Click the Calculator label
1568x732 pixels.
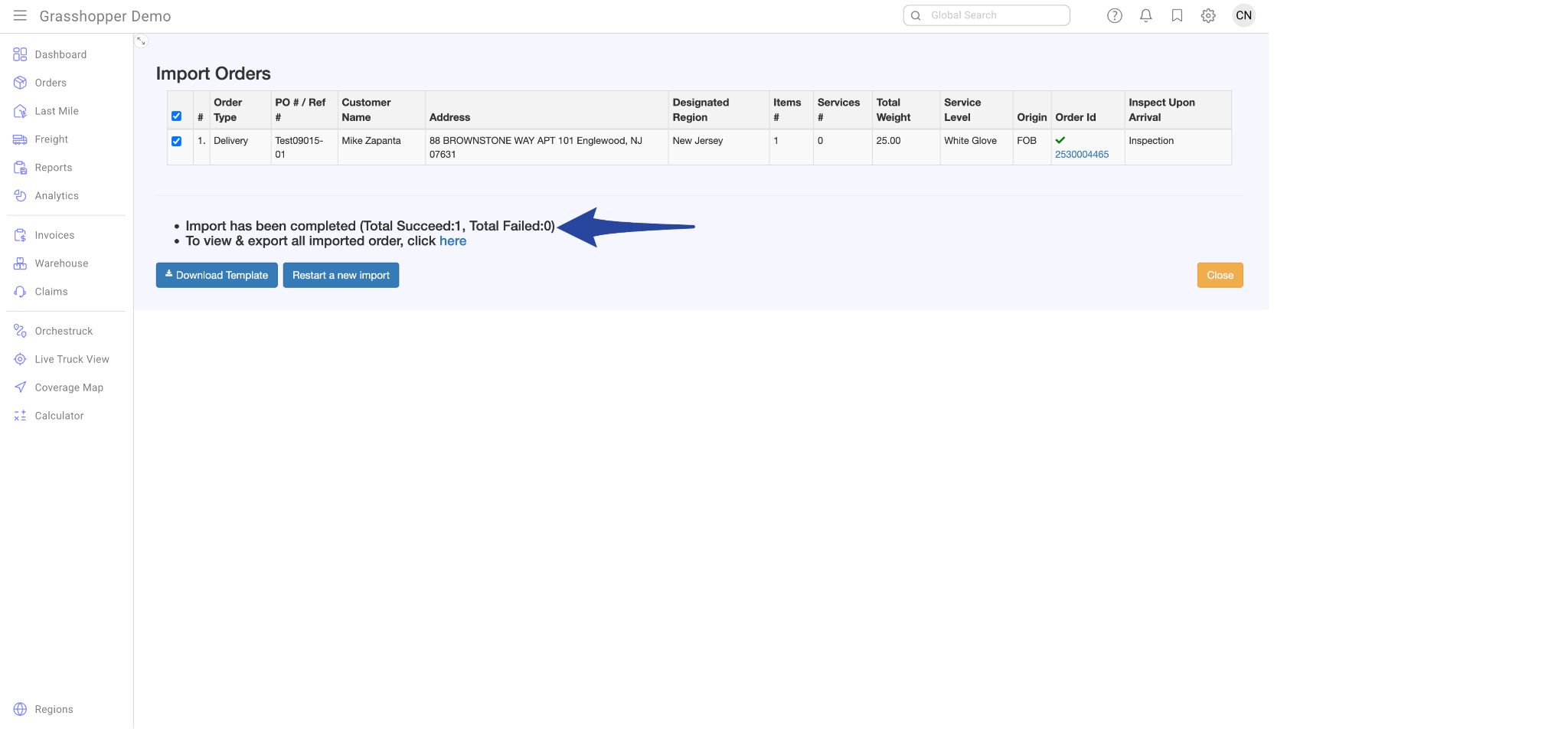point(59,416)
